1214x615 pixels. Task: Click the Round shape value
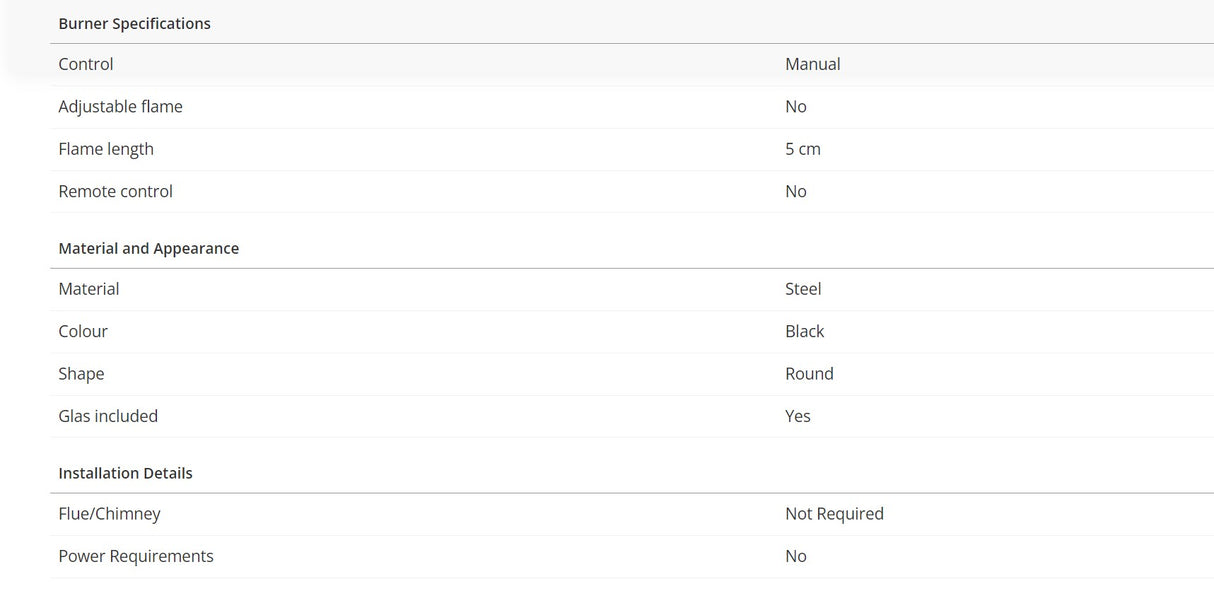809,374
